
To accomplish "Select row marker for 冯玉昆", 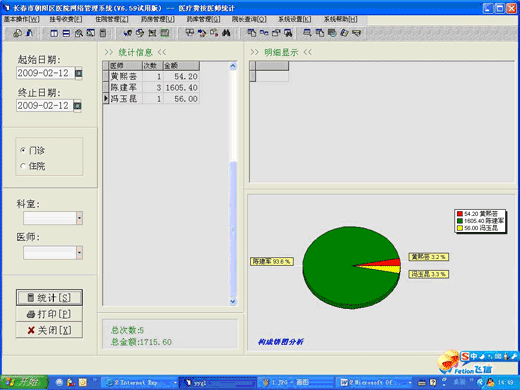I will pyautogui.click(x=106, y=99).
